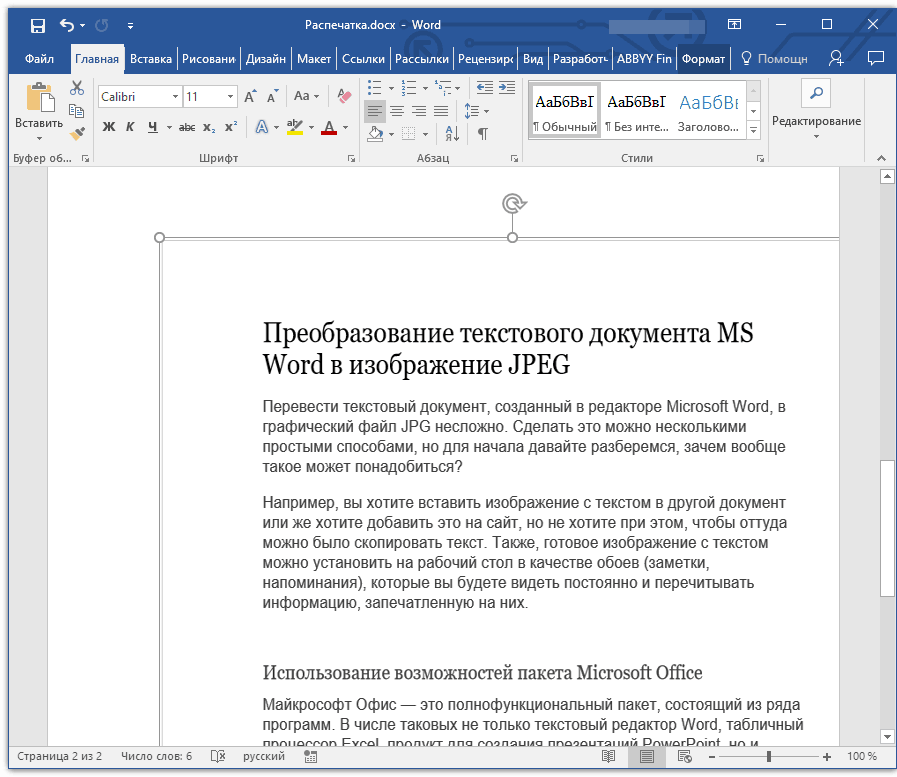Toggle italic (К) formatting

point(130,127)
